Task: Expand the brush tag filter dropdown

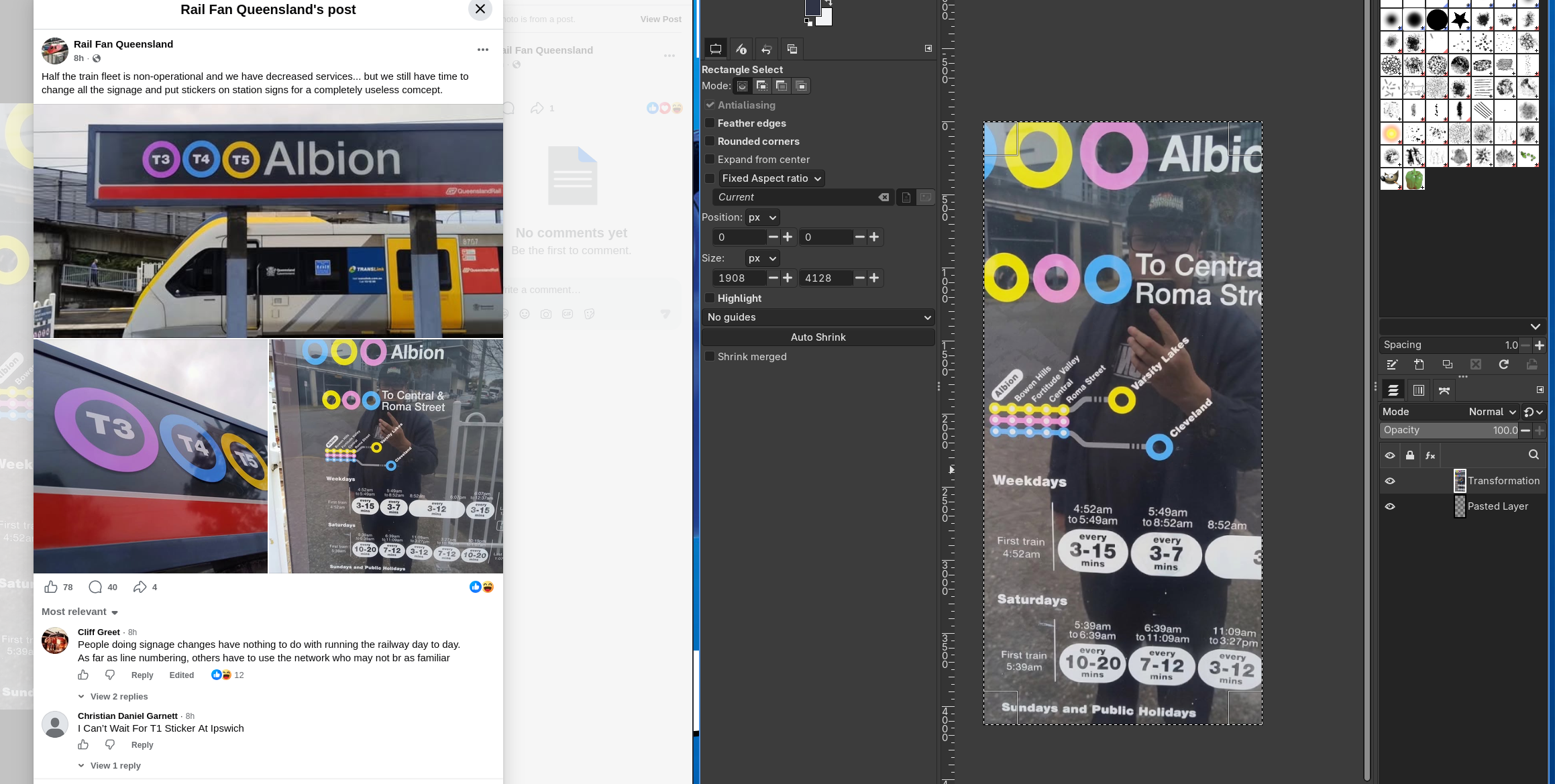Action: (1536, 327)
